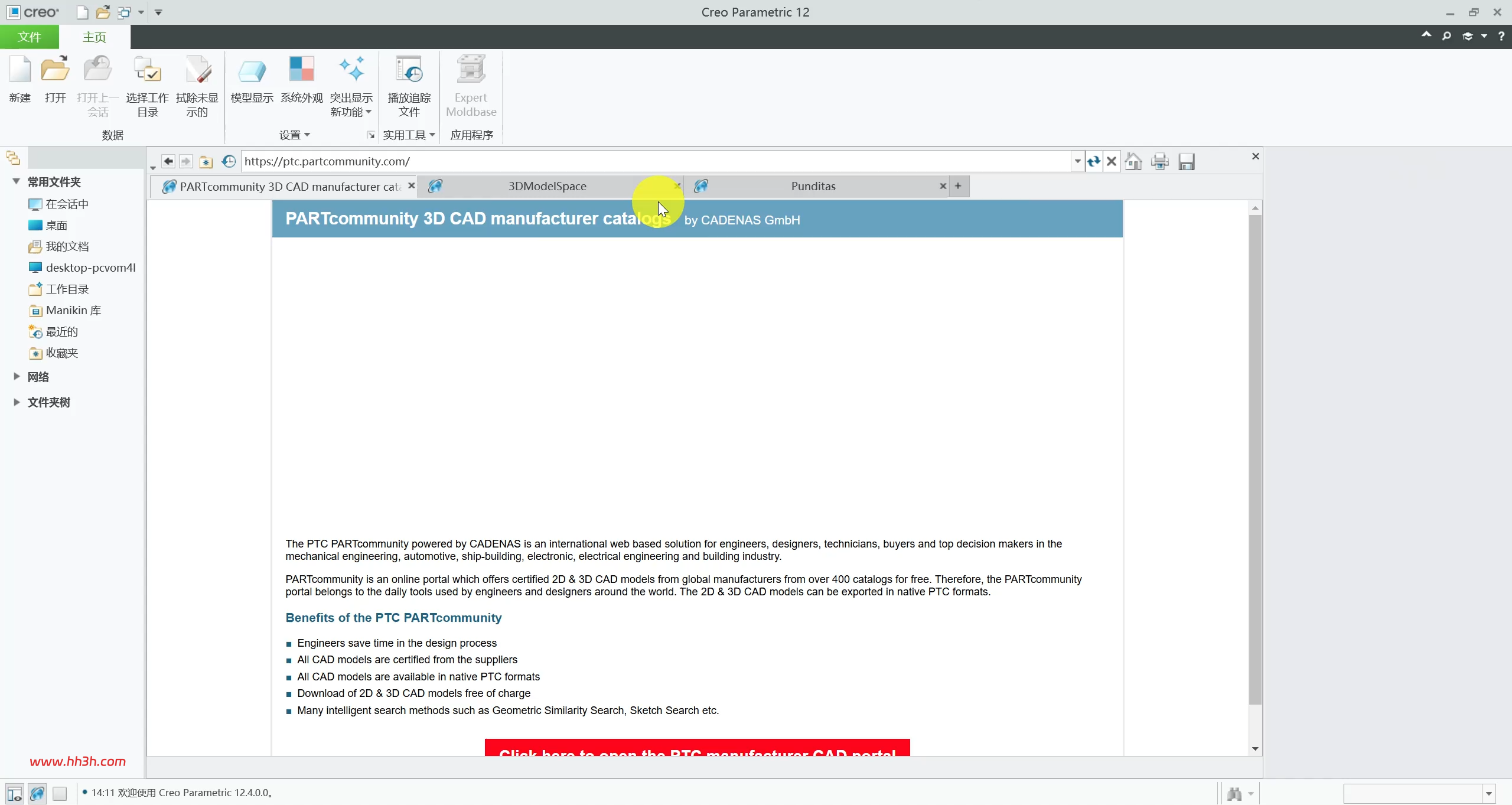Select Manikin 库 library folder
Image resolution: width=1512 pixels, height=805 pixels.
tap(65, 310)
